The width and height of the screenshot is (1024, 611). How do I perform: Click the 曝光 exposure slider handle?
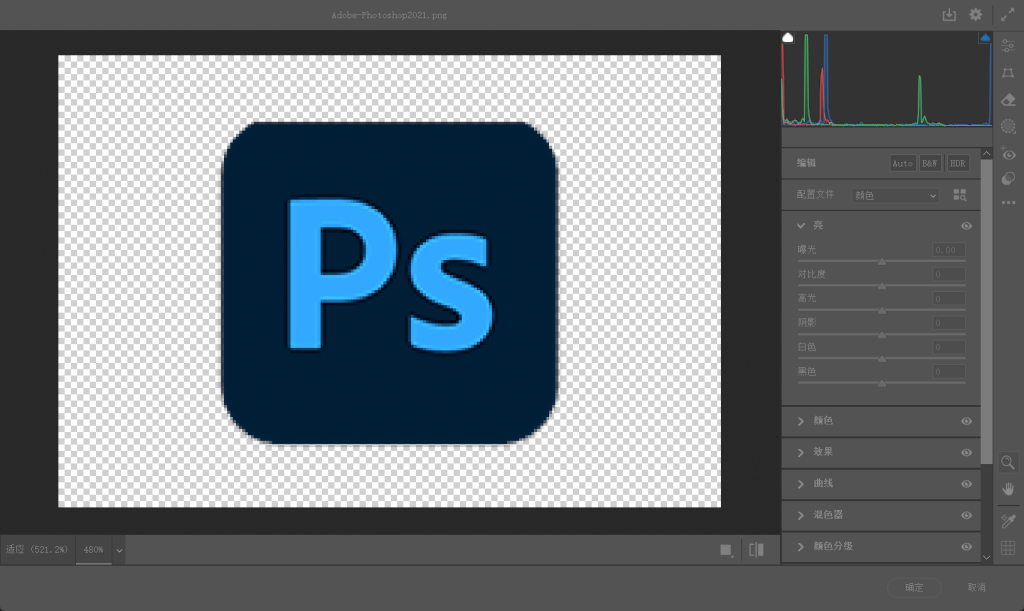(881, 260)
